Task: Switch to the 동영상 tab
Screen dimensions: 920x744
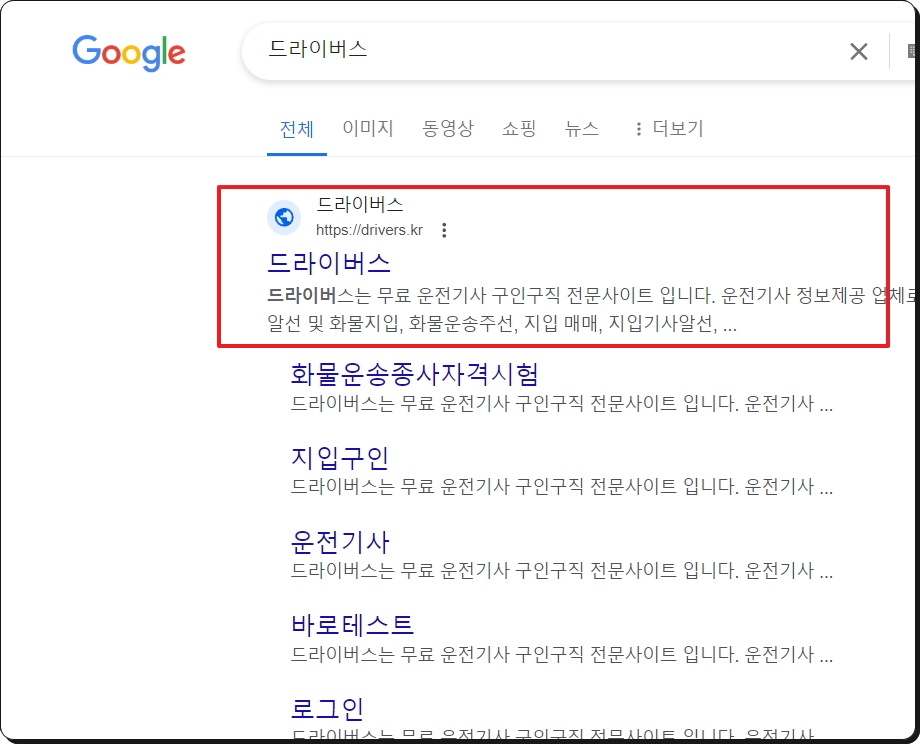Action: pos(448,128)
